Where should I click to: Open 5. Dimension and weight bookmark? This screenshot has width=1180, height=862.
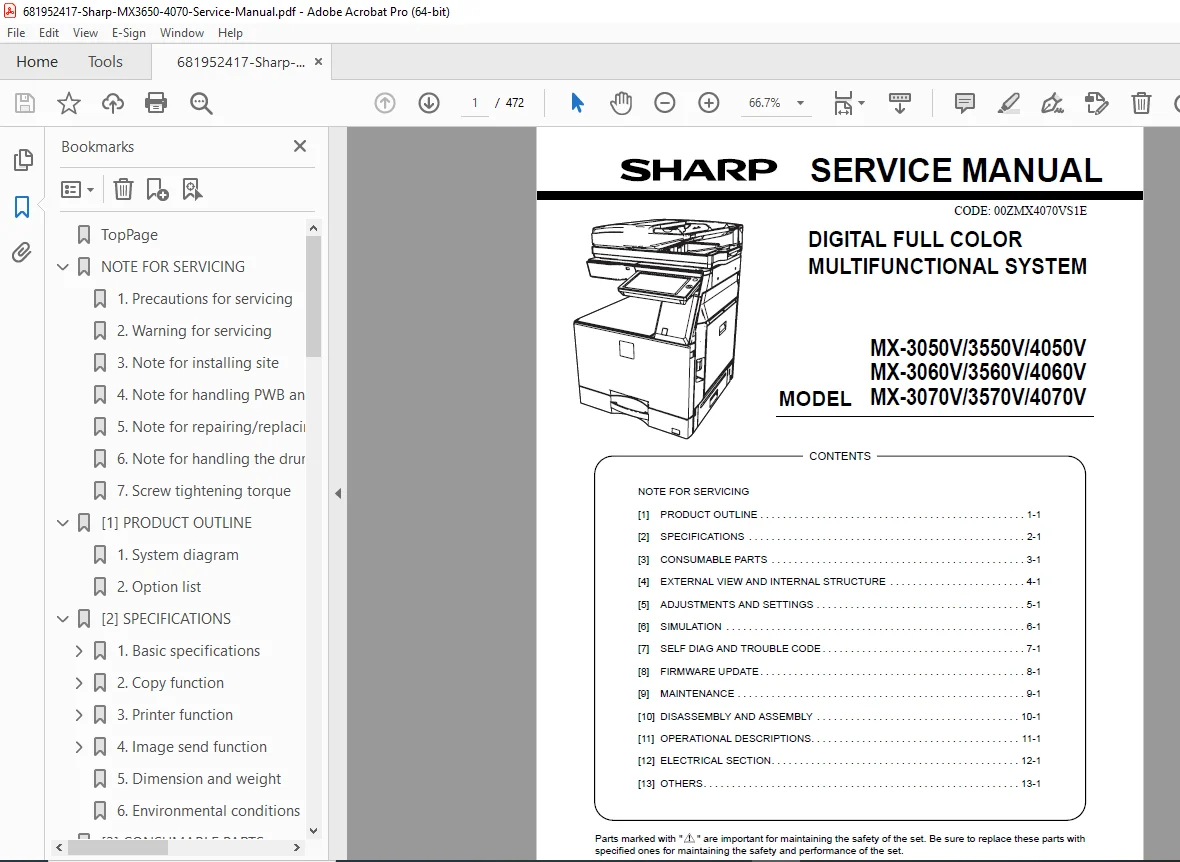pyautogui.click(x=199, y=778)
